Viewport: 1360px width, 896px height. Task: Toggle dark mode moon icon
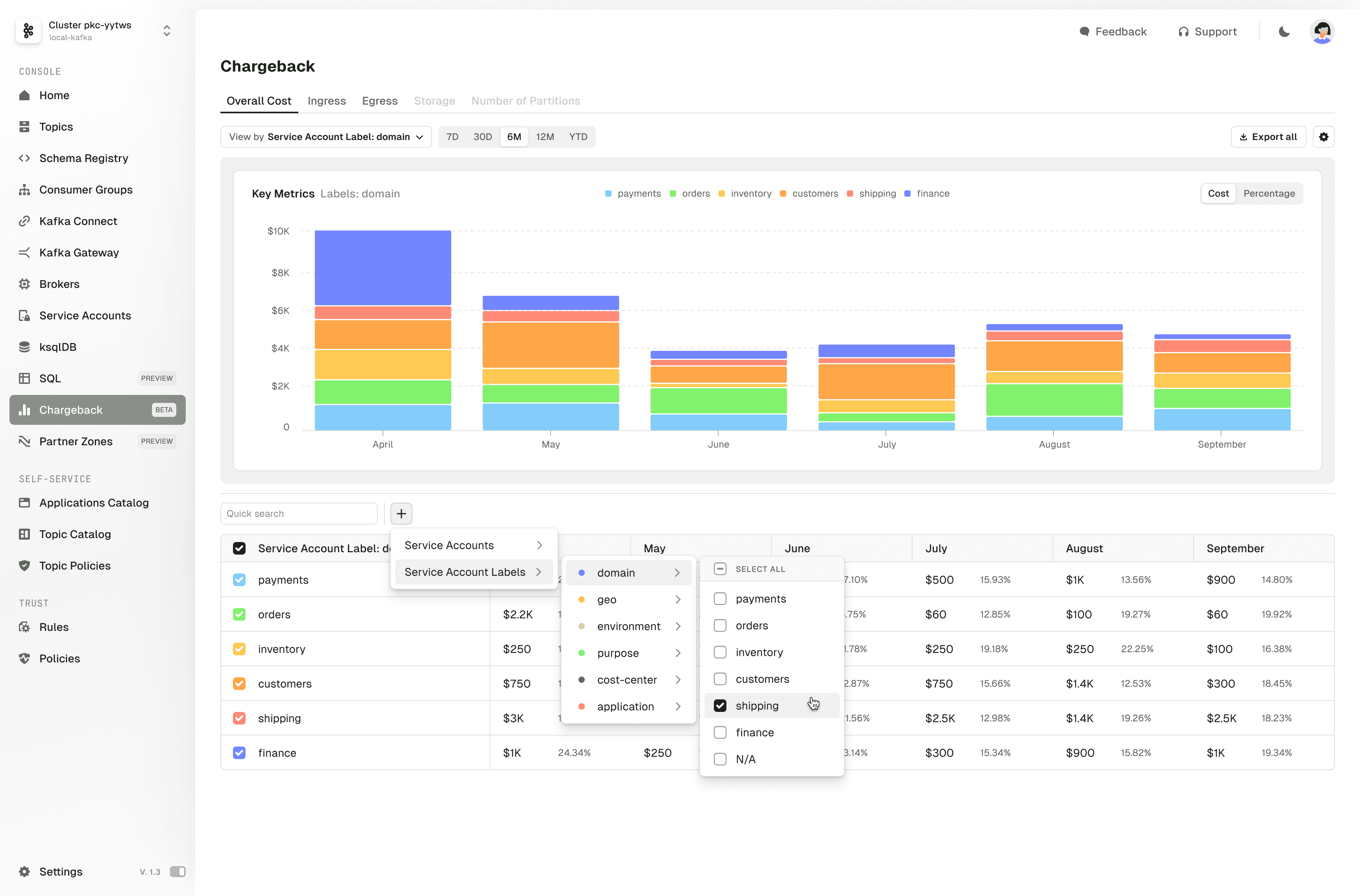tap(1284, 32)
